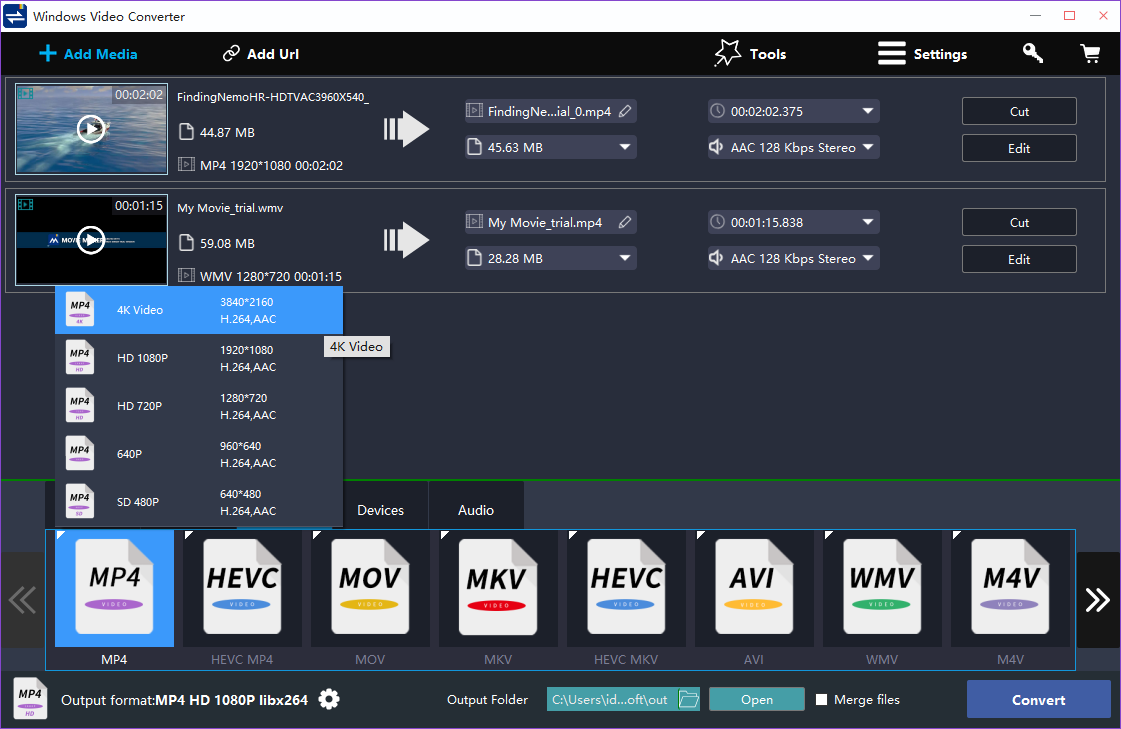Click Cut for My Movie_trial.wmv
The width and height of the screenshot is (1121, 729).
[1019, 222]
